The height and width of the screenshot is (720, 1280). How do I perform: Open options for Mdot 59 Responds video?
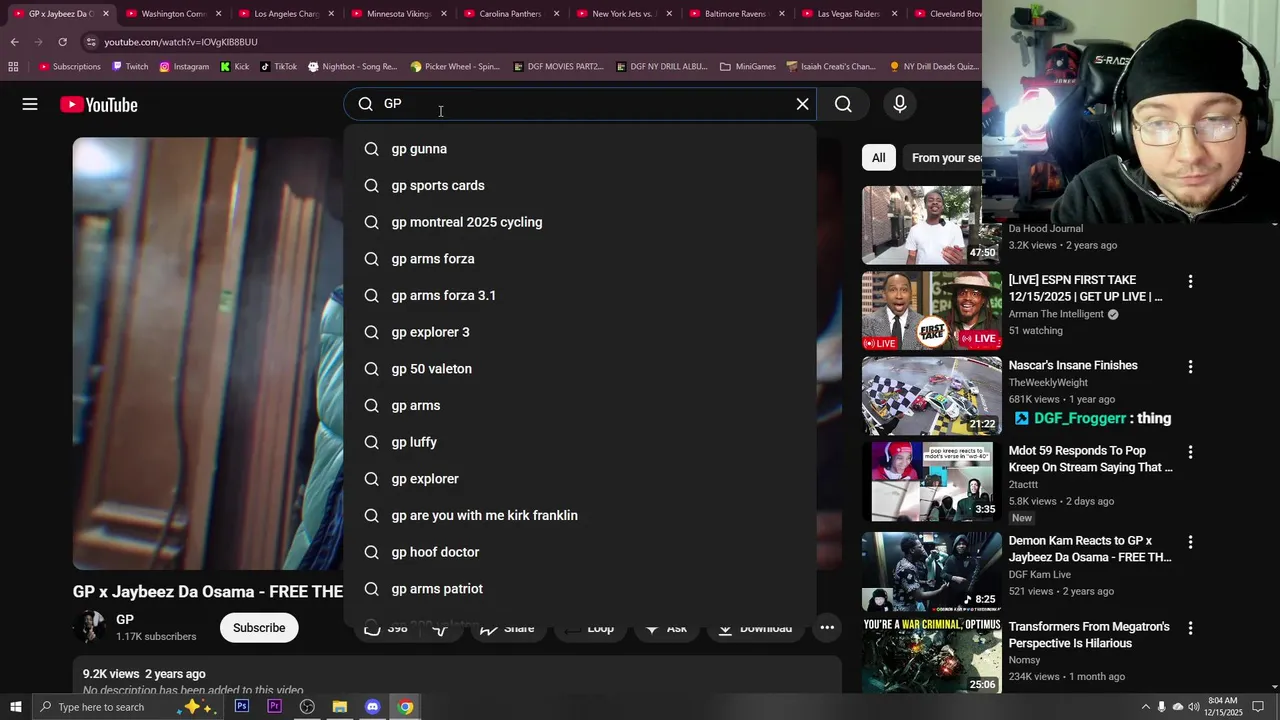click(1190, 452)
